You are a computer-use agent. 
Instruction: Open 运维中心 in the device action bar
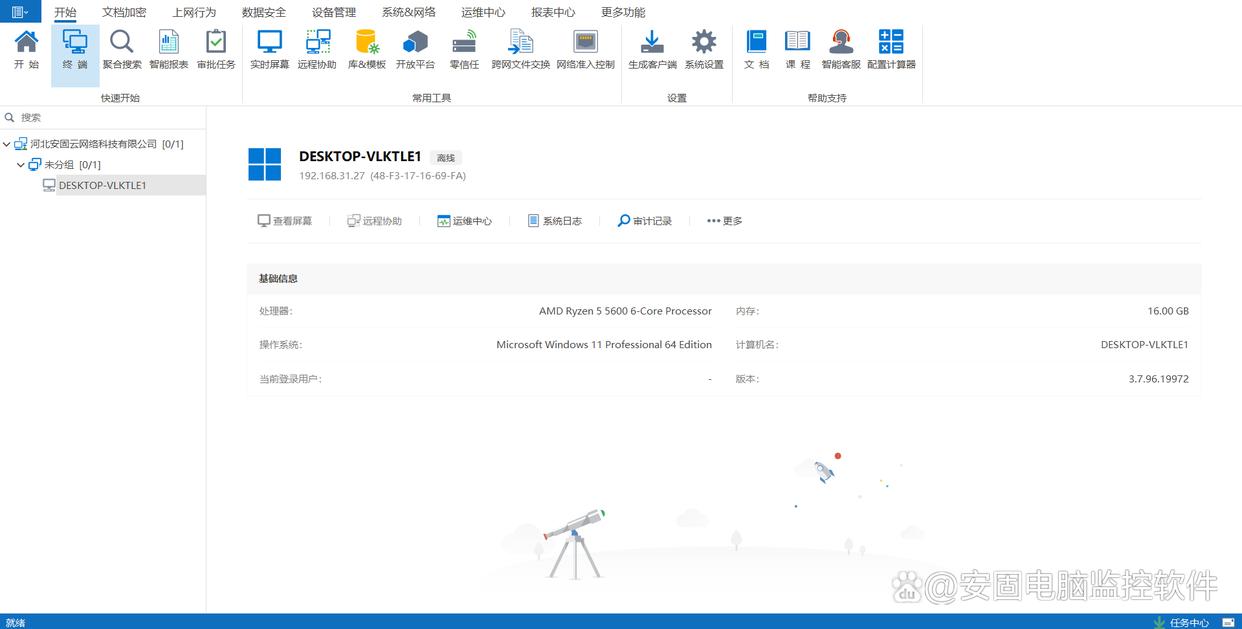point(464,221)
